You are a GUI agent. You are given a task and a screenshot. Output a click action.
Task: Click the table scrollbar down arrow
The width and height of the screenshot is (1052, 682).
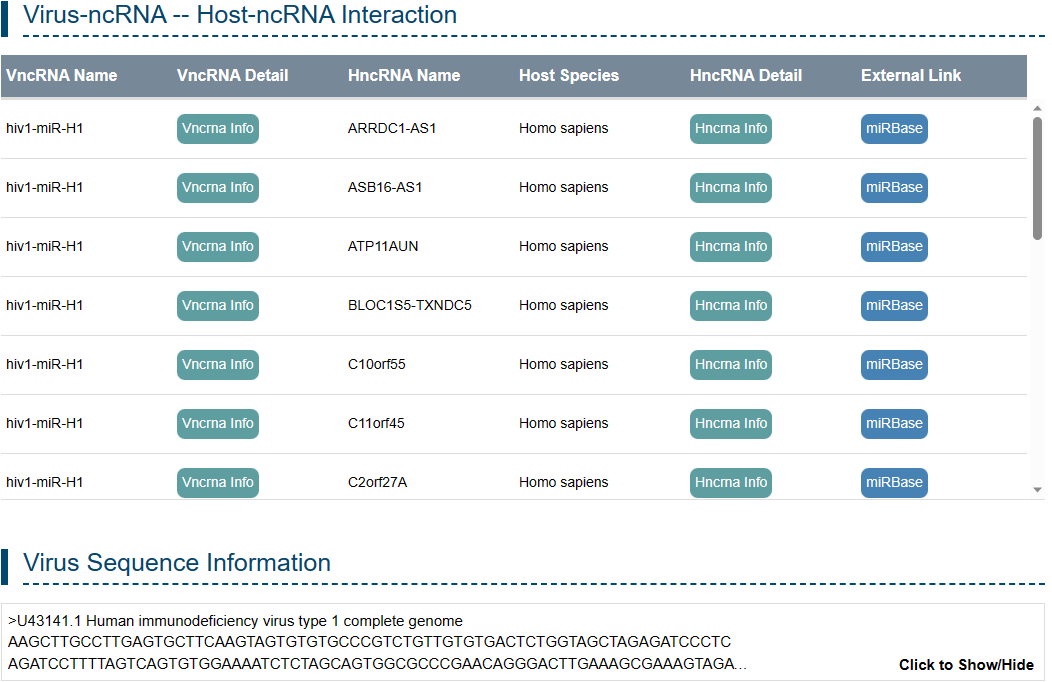click(x=1037, y=490)
